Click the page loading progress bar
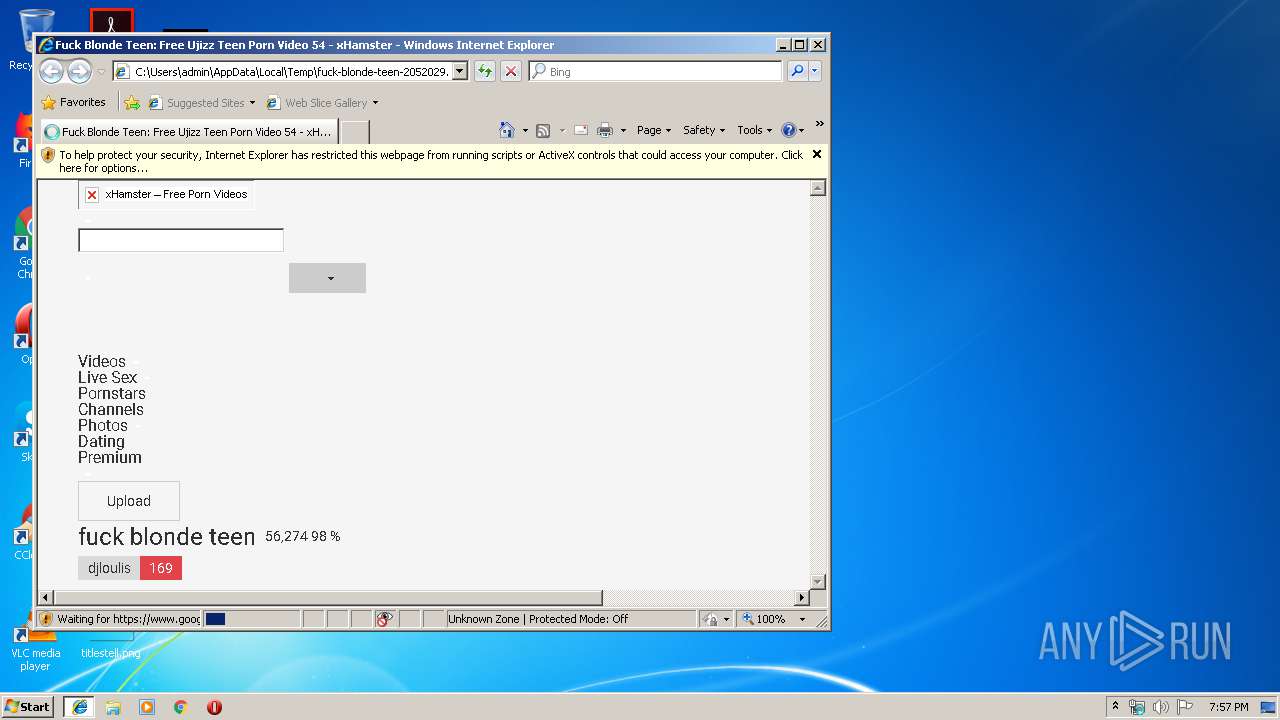Viewport: 1280px width, 720px height. (251, 619)
